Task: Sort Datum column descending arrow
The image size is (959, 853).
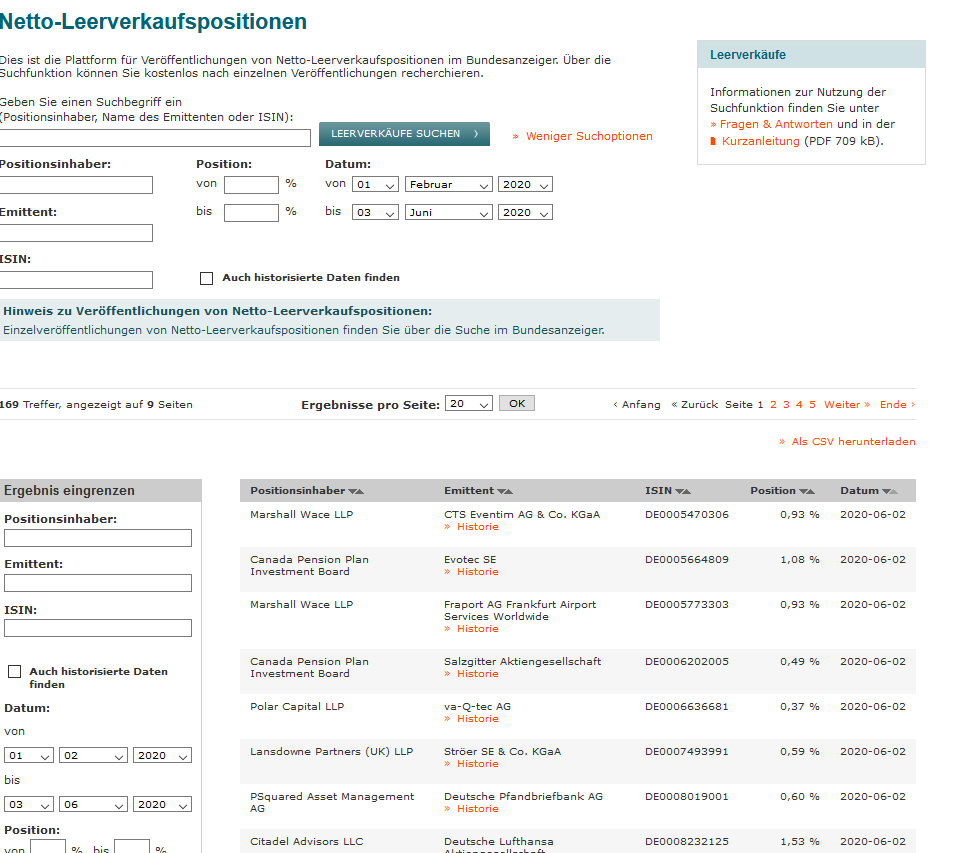Action: (886, 491)
